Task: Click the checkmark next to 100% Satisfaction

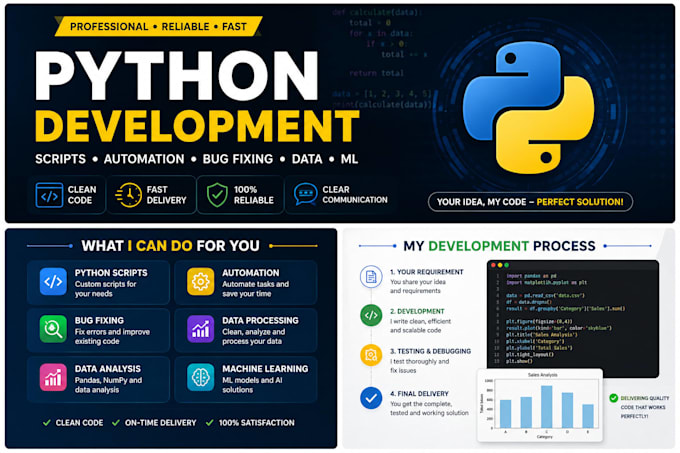Action: pos(209,423)
